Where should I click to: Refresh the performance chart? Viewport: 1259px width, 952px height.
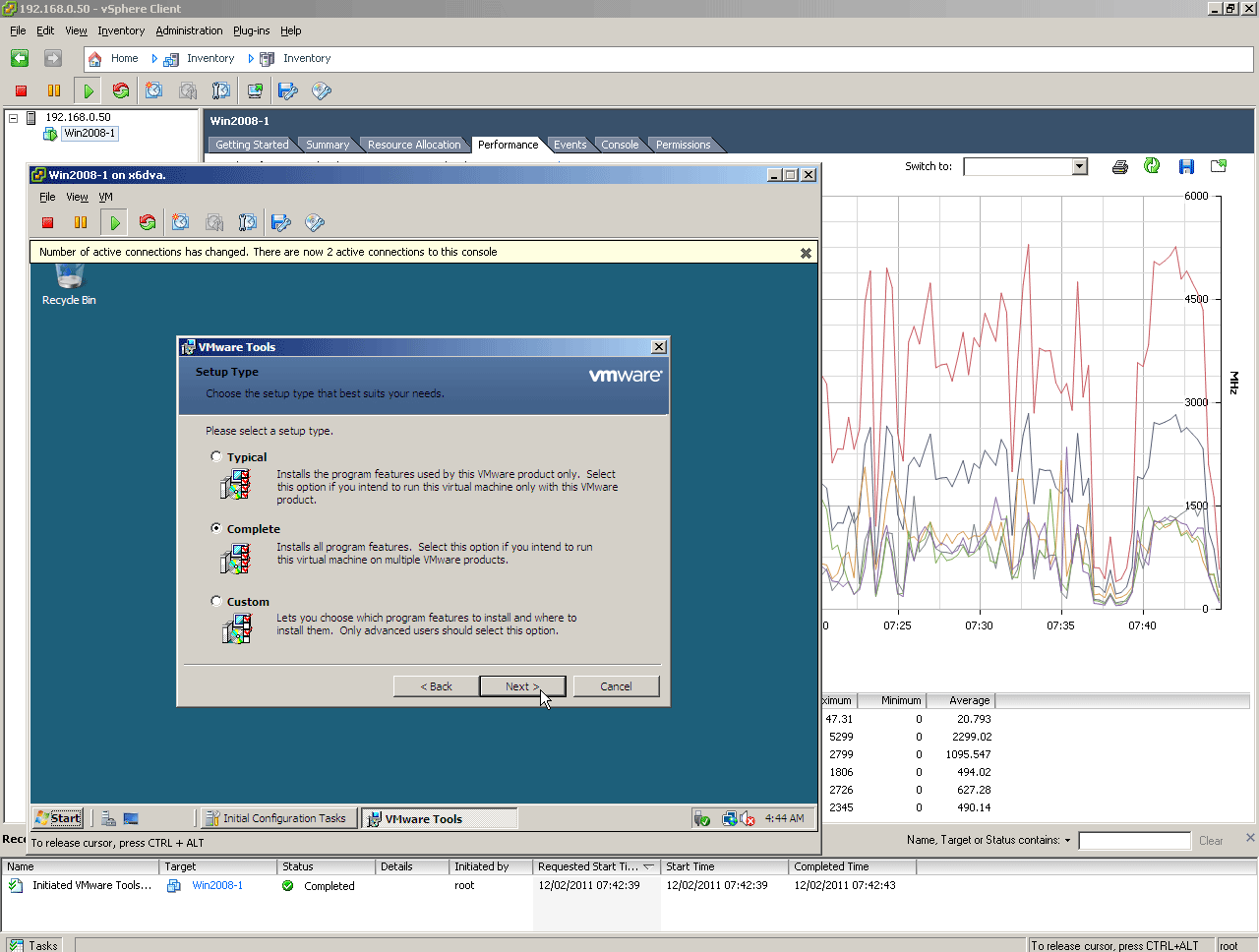1152,166
